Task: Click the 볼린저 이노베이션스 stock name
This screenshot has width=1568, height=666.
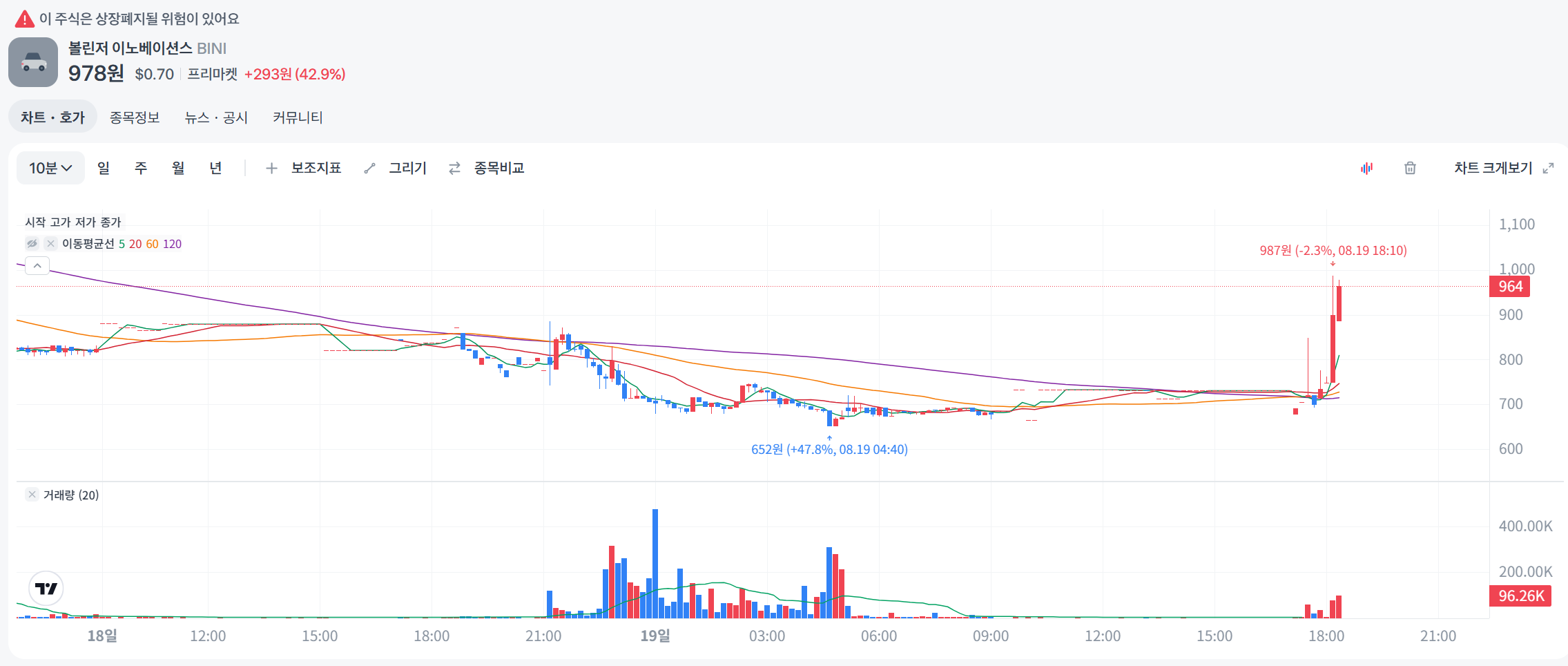Action: point(130,48)
